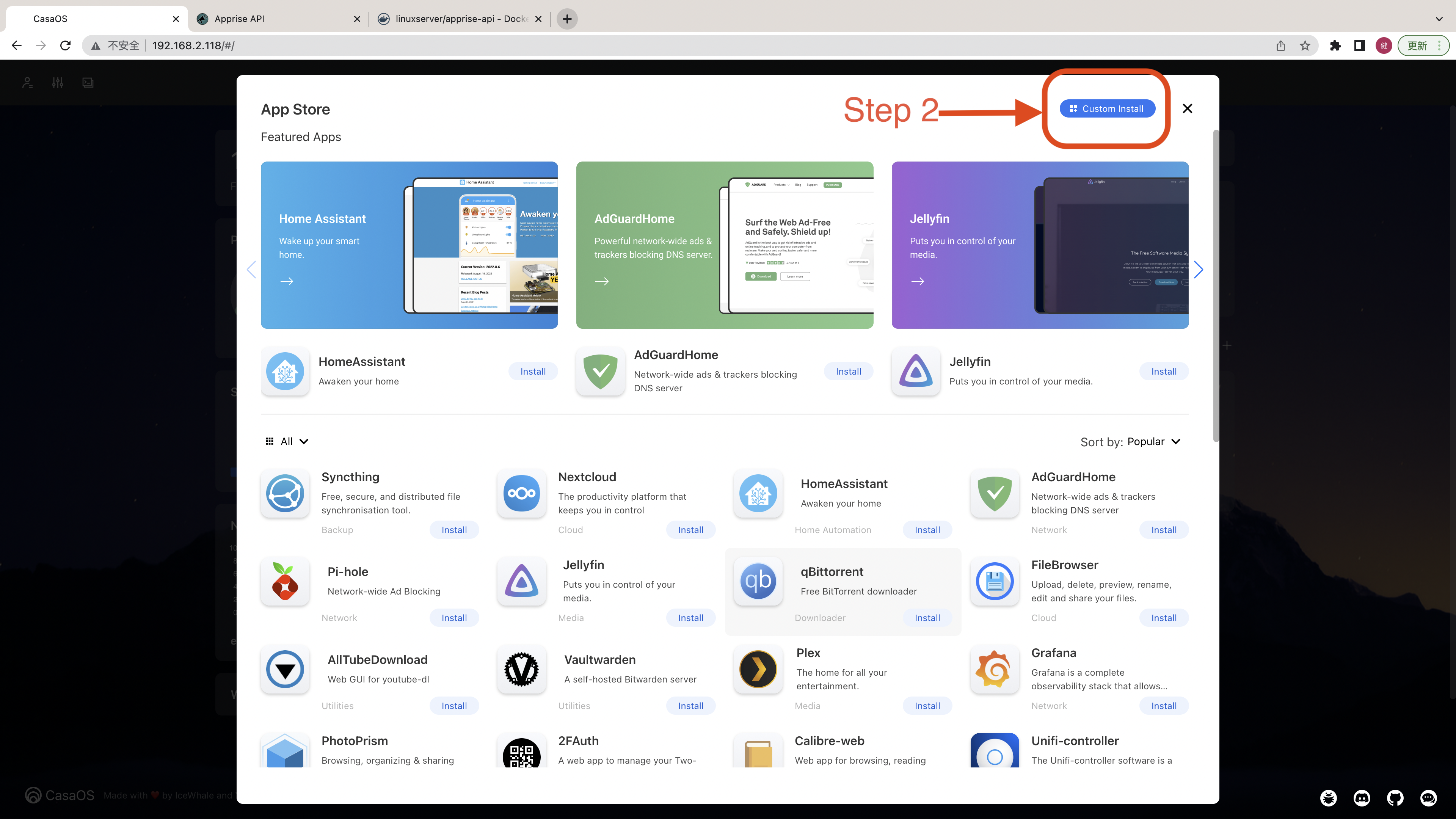Install Vaultwarden

point(691,705)
